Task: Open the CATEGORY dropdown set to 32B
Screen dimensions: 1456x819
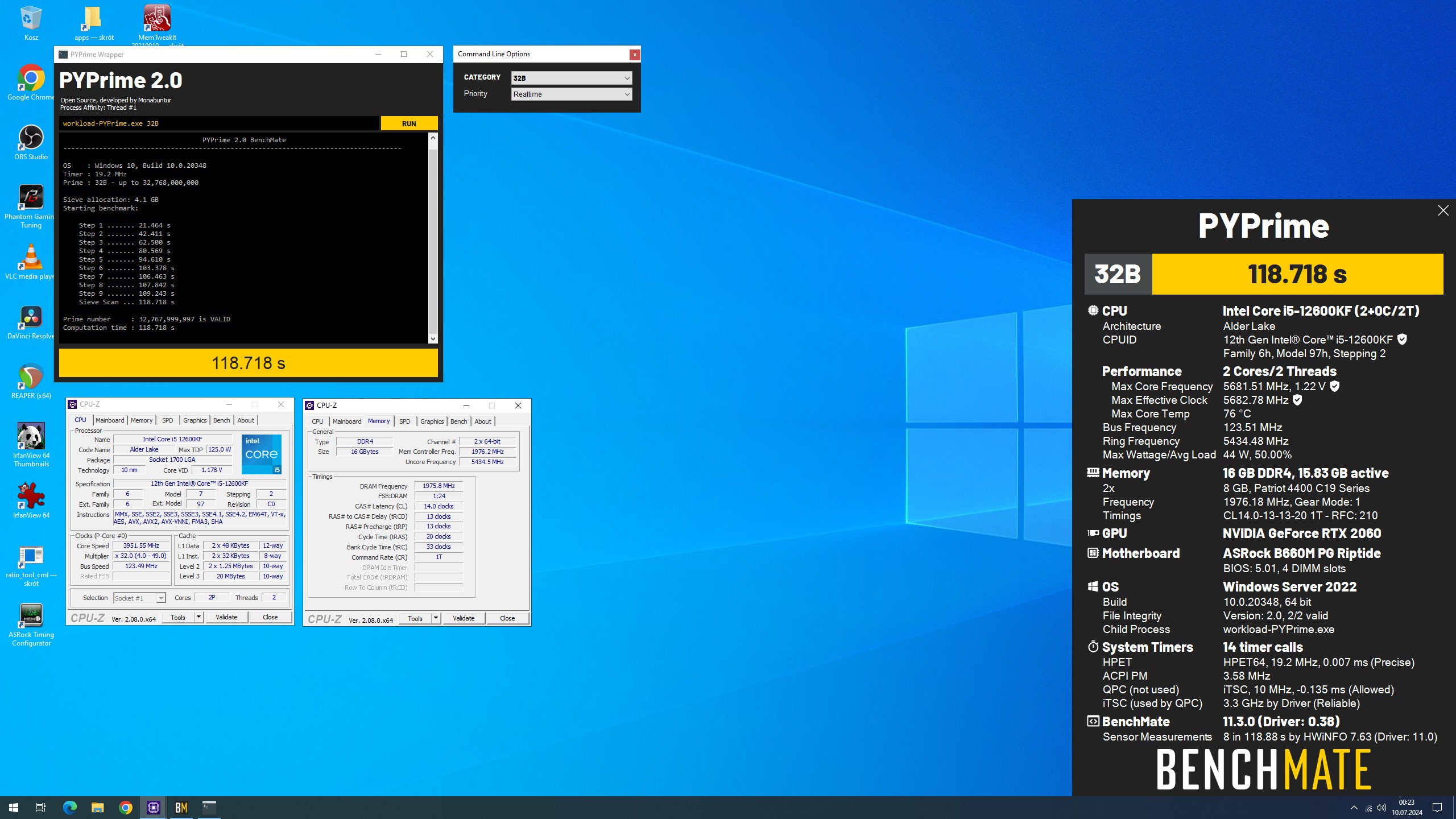Action: coord(572,78)
